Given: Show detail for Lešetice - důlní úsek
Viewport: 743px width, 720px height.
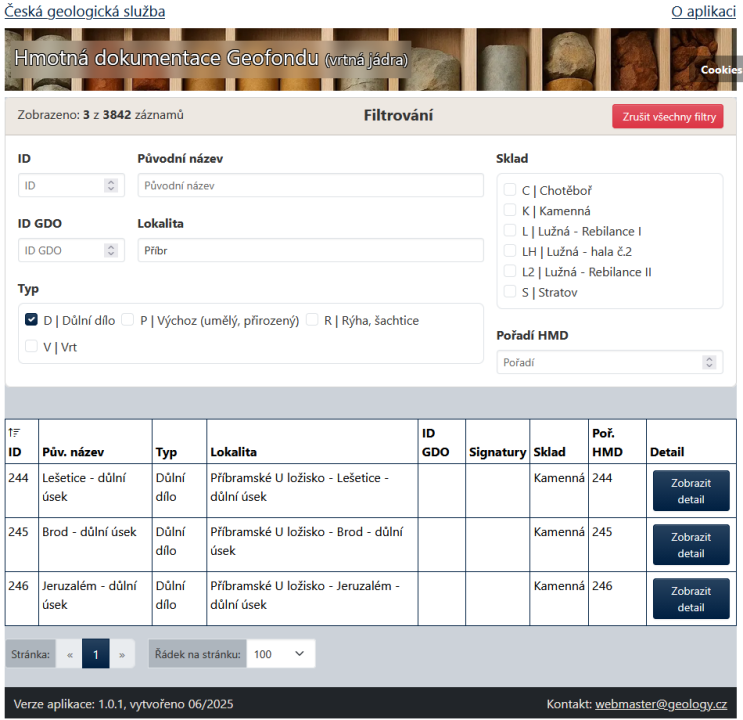Looking at the screenshot, I should (x=690, y=490).
